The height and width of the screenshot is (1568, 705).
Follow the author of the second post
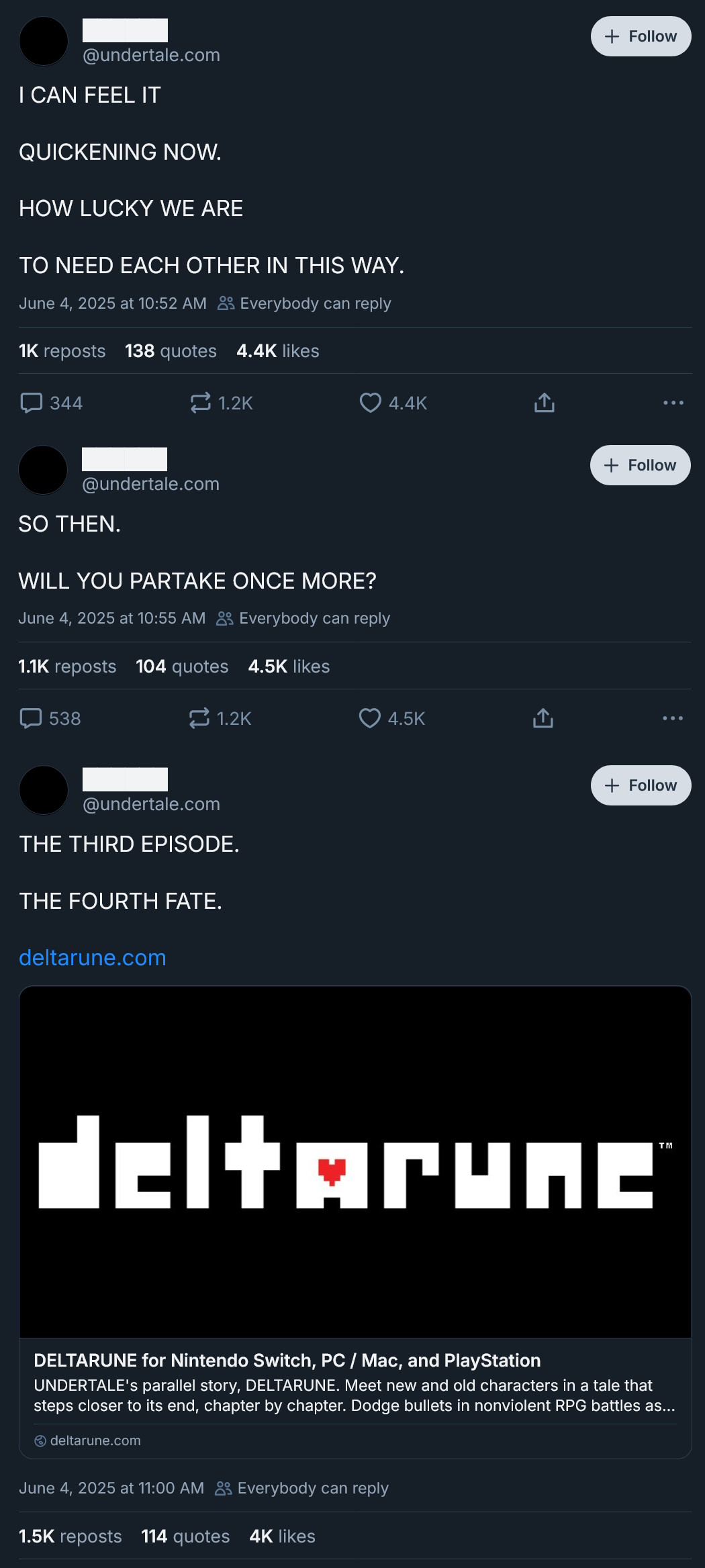[640, 465]
